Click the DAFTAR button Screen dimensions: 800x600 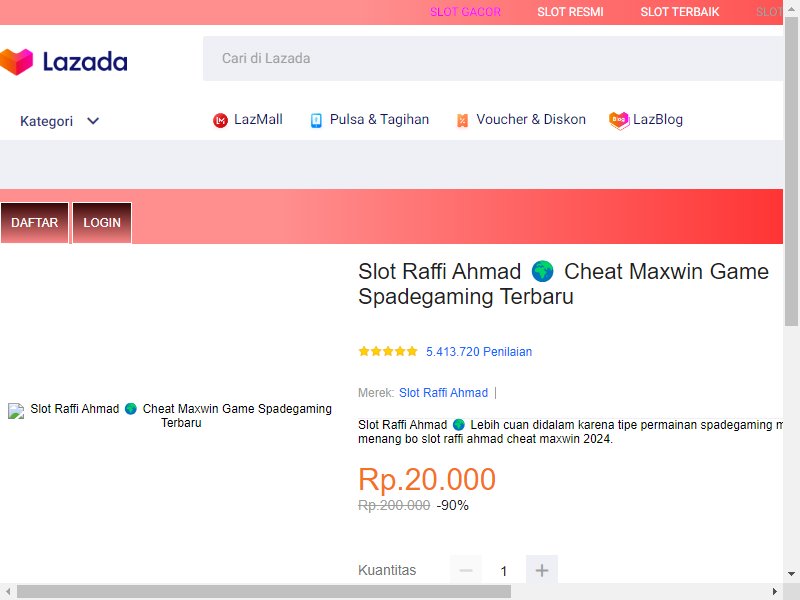(x=35, y=223)
